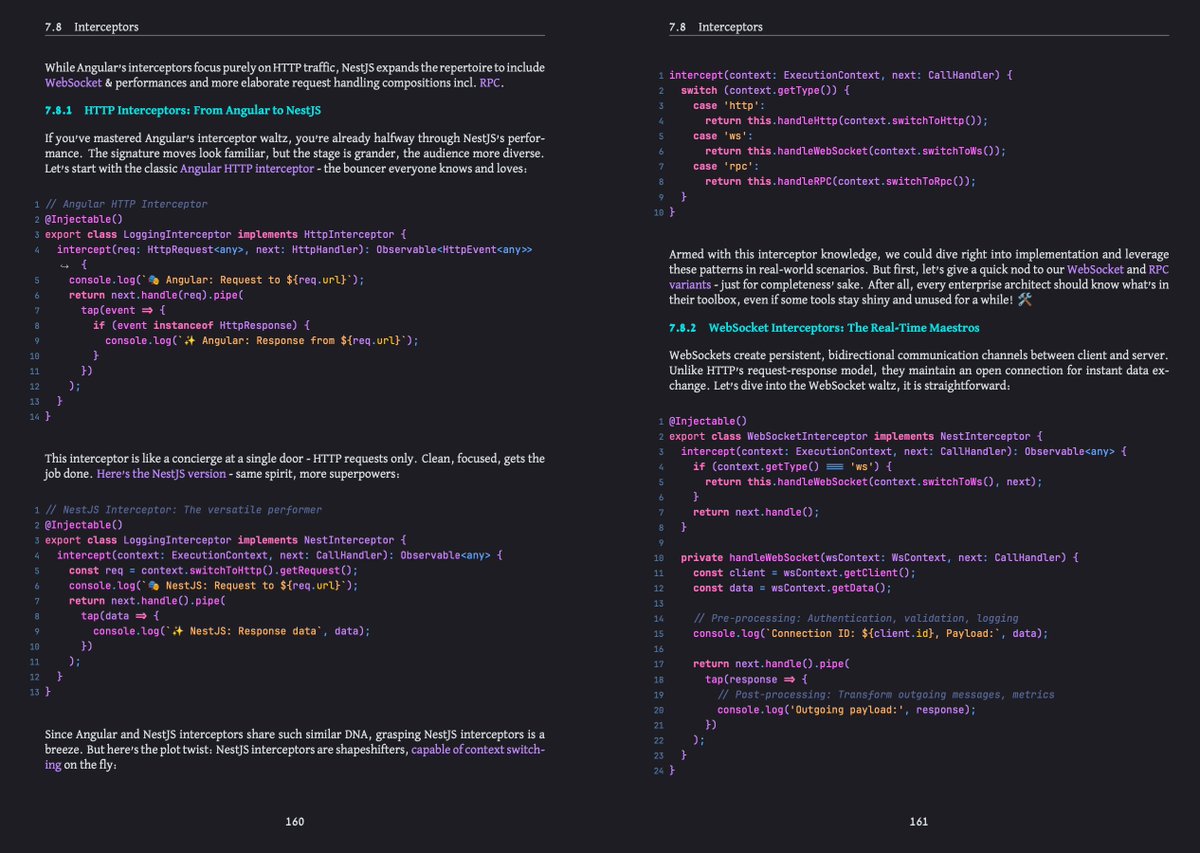Click the '// NestJS Interceptor: The versatile performer' comment

(x=183, y=510)
